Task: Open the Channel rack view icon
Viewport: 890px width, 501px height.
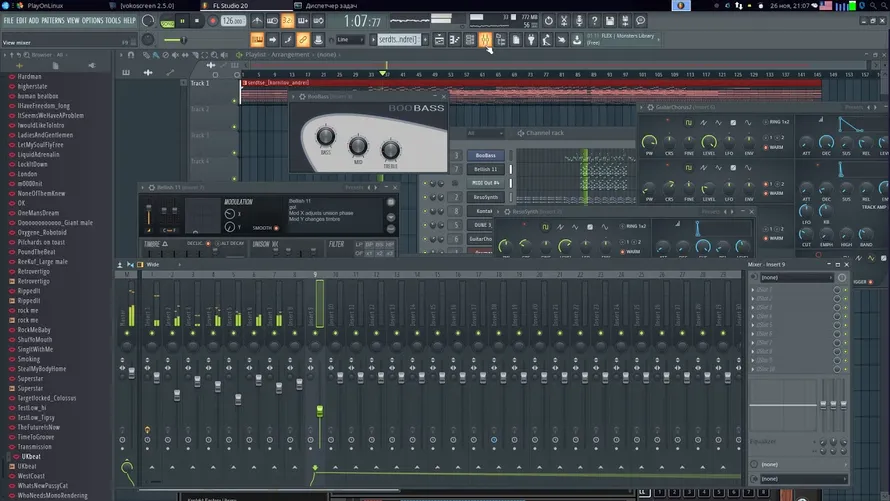Action: (x=470, y=39)
